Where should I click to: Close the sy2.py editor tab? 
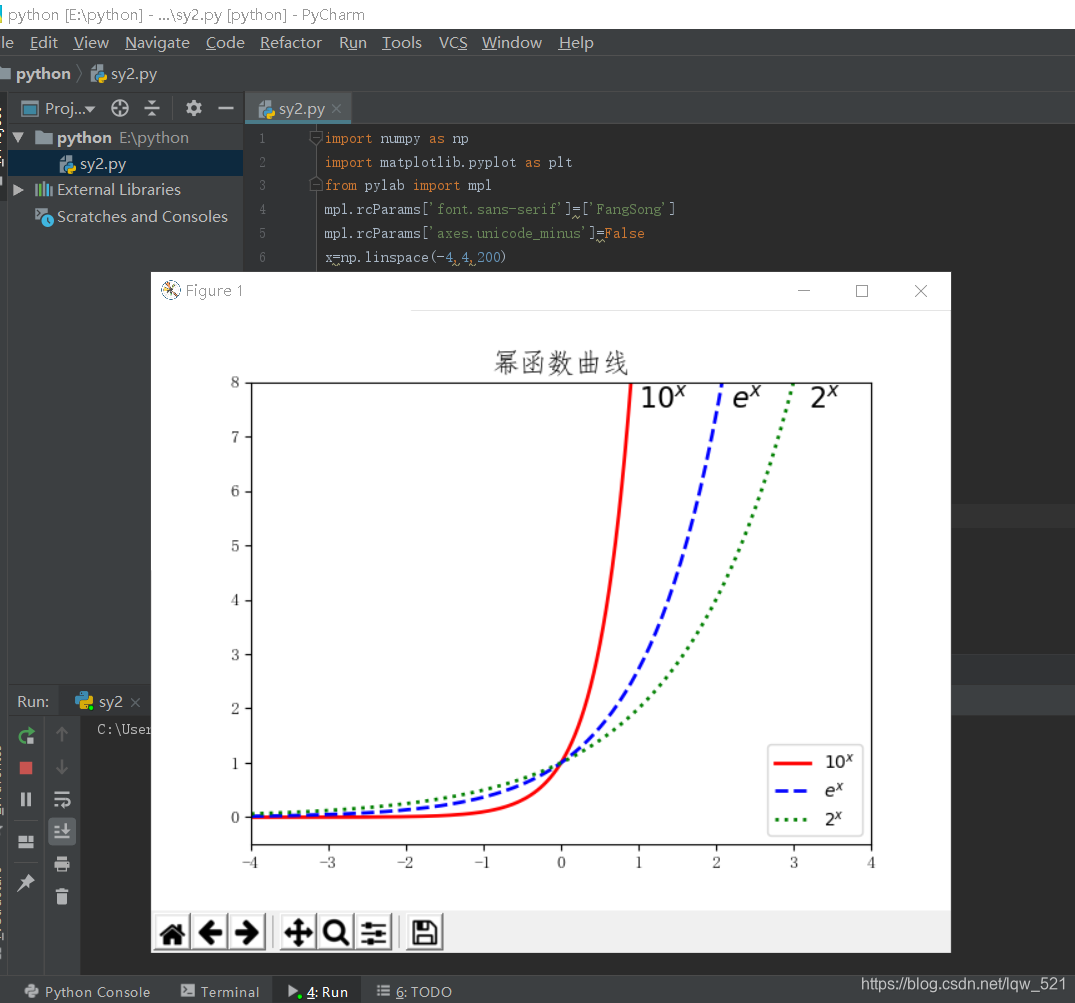tap(337, 108)
